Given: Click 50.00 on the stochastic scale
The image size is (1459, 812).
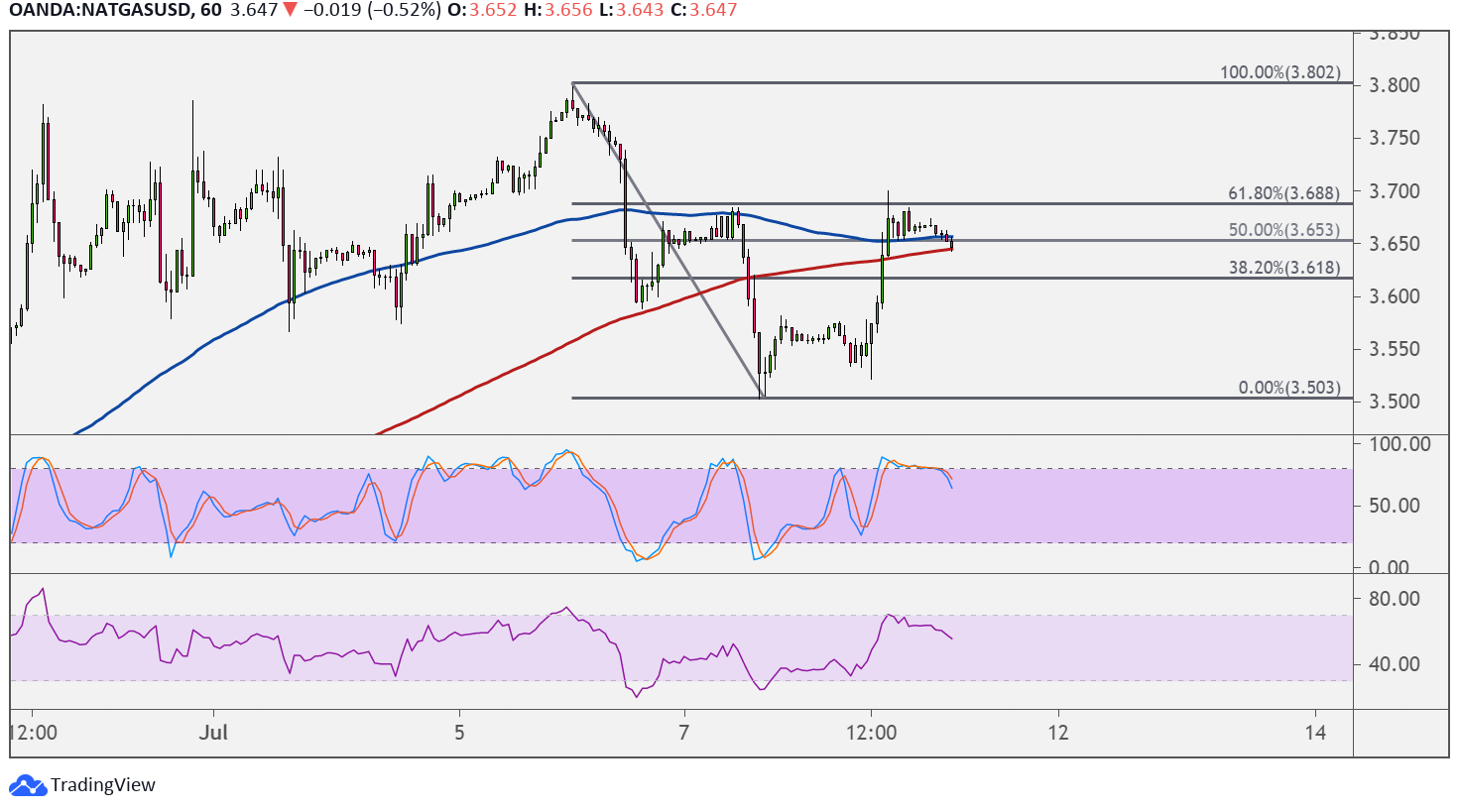Looking at the screenshot, I should coord(1395,506).
